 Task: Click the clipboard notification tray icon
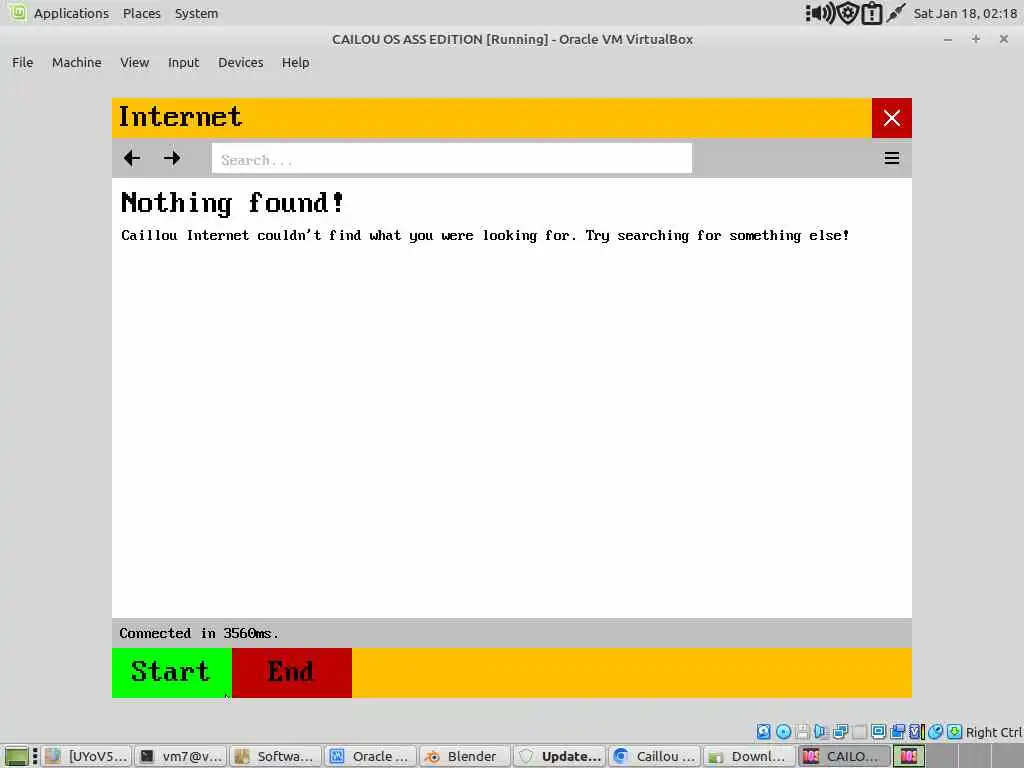click(x=872, y=13)
